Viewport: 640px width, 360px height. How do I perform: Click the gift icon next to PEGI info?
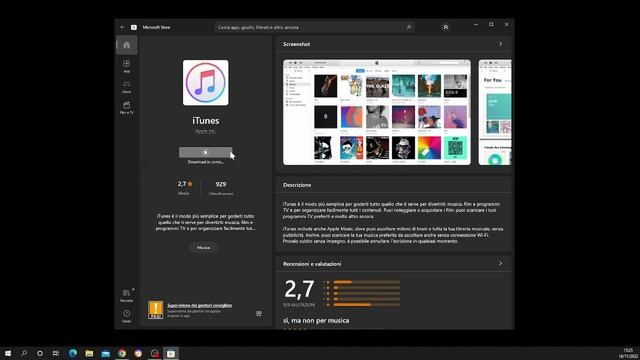pyautogui.click(x=259, y=313)
